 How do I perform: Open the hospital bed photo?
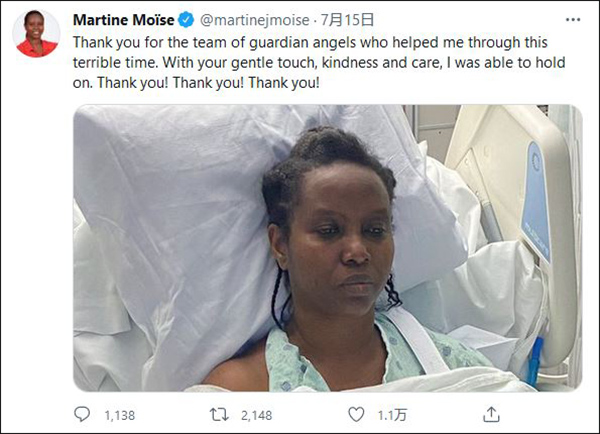coord(327,247)
